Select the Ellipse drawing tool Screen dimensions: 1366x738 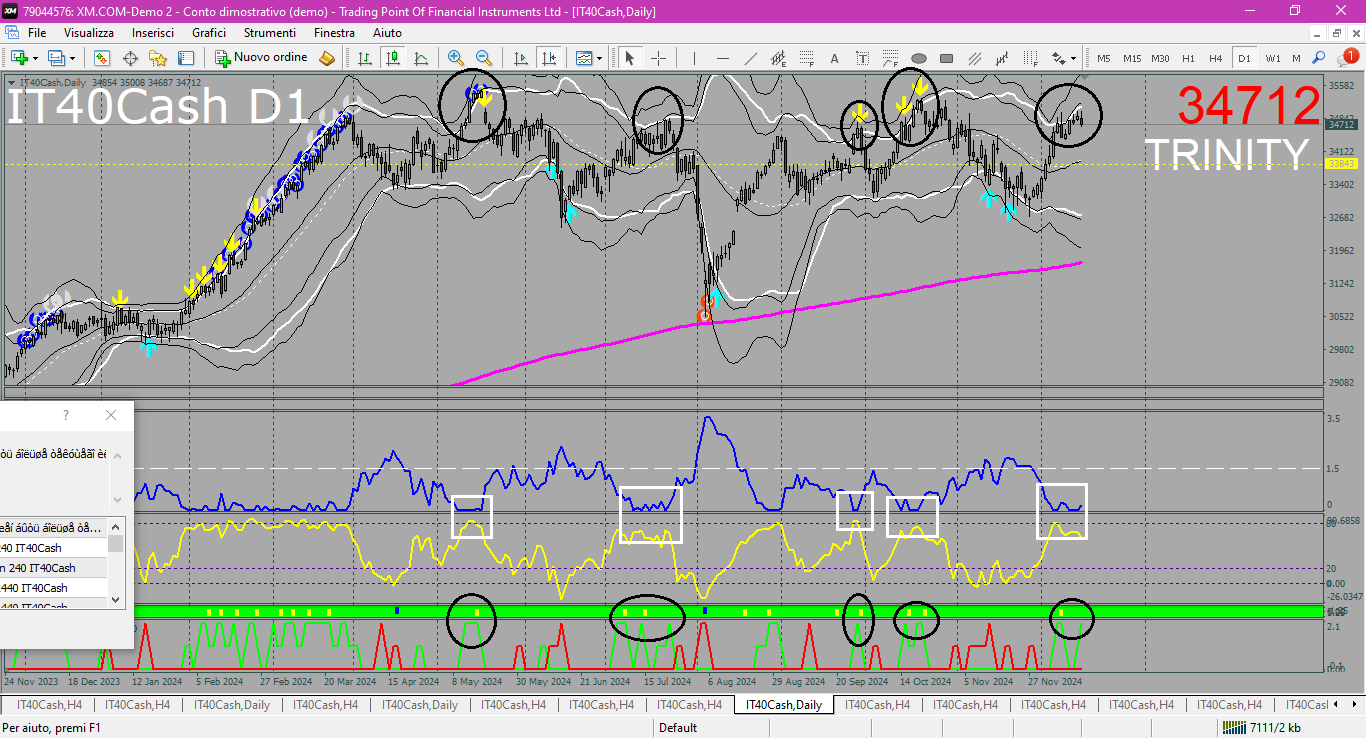click(x=919, y=58)
